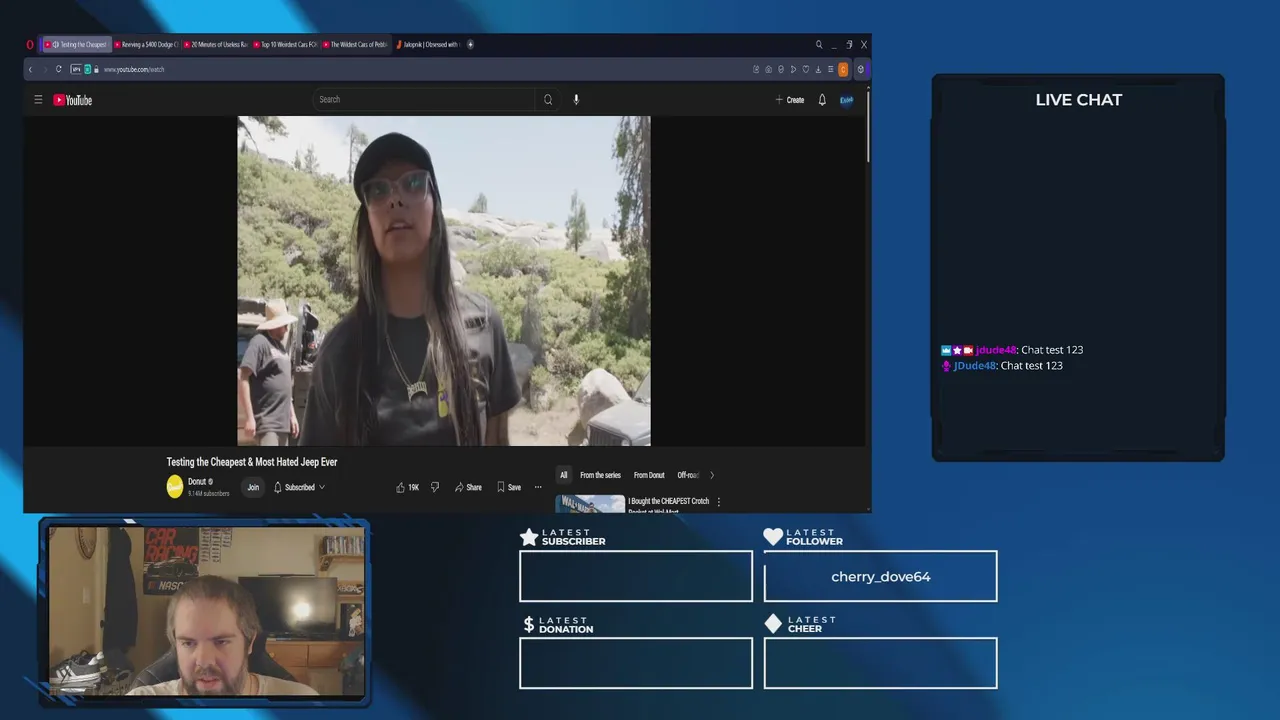Select the 'From the series' chip
1280x720 pixels.
click(x=600, y=475)
